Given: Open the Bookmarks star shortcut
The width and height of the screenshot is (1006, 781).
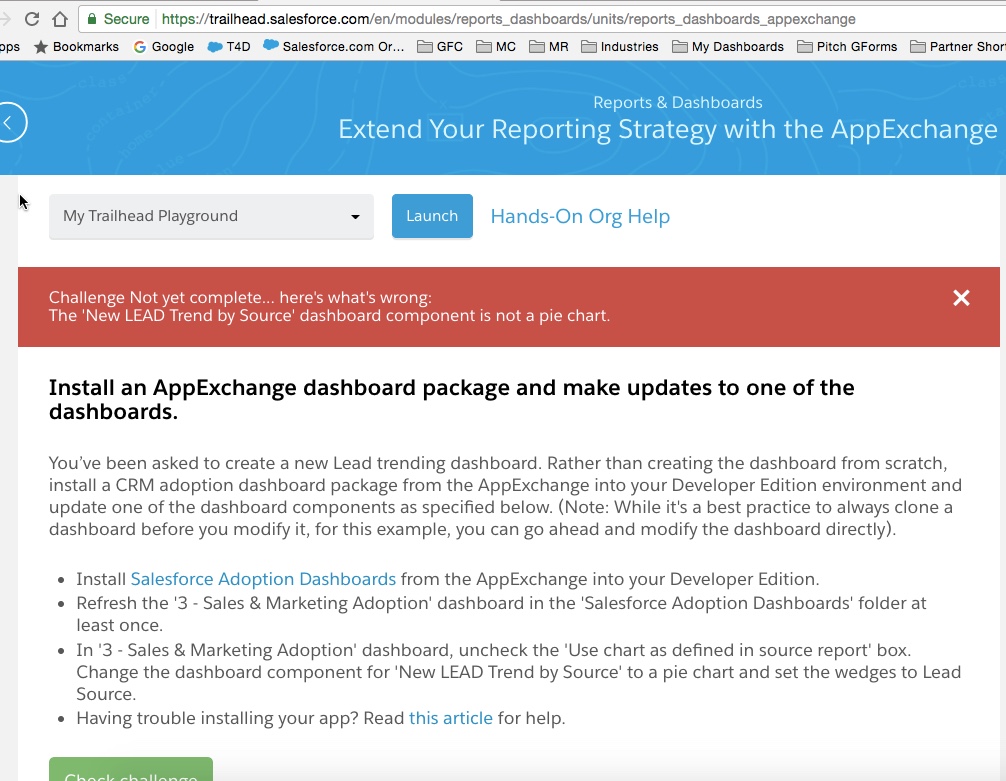Looking at the screenshot, I should [x=76, y=46].
